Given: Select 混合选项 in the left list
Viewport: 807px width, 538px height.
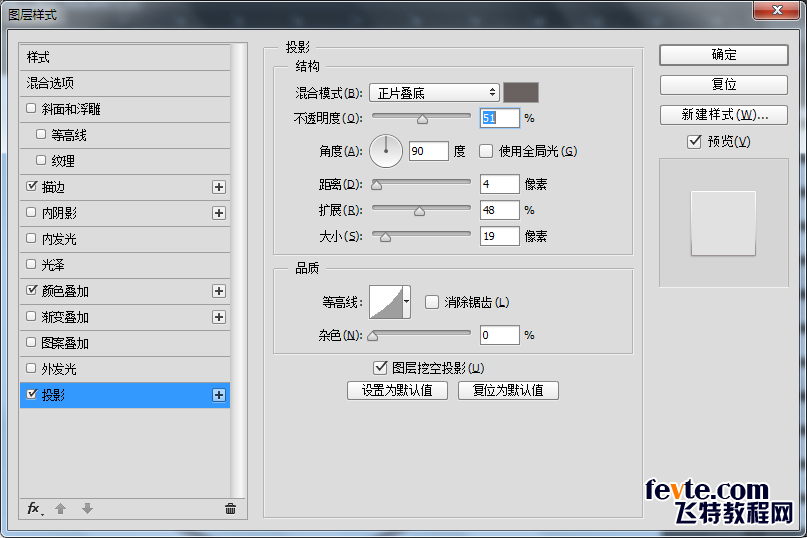Looking at the screenshot, I should (x=125, y=83).
